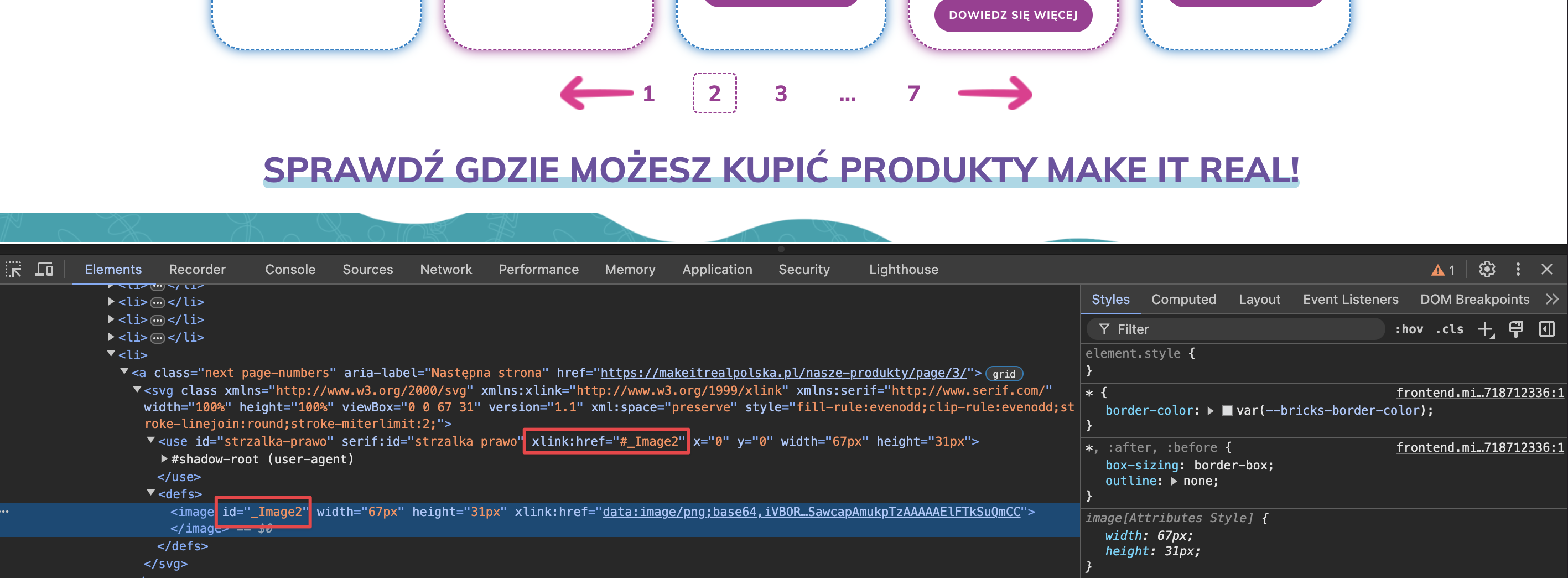Open DevTools customize three-dot menu

click(1518, 269)
